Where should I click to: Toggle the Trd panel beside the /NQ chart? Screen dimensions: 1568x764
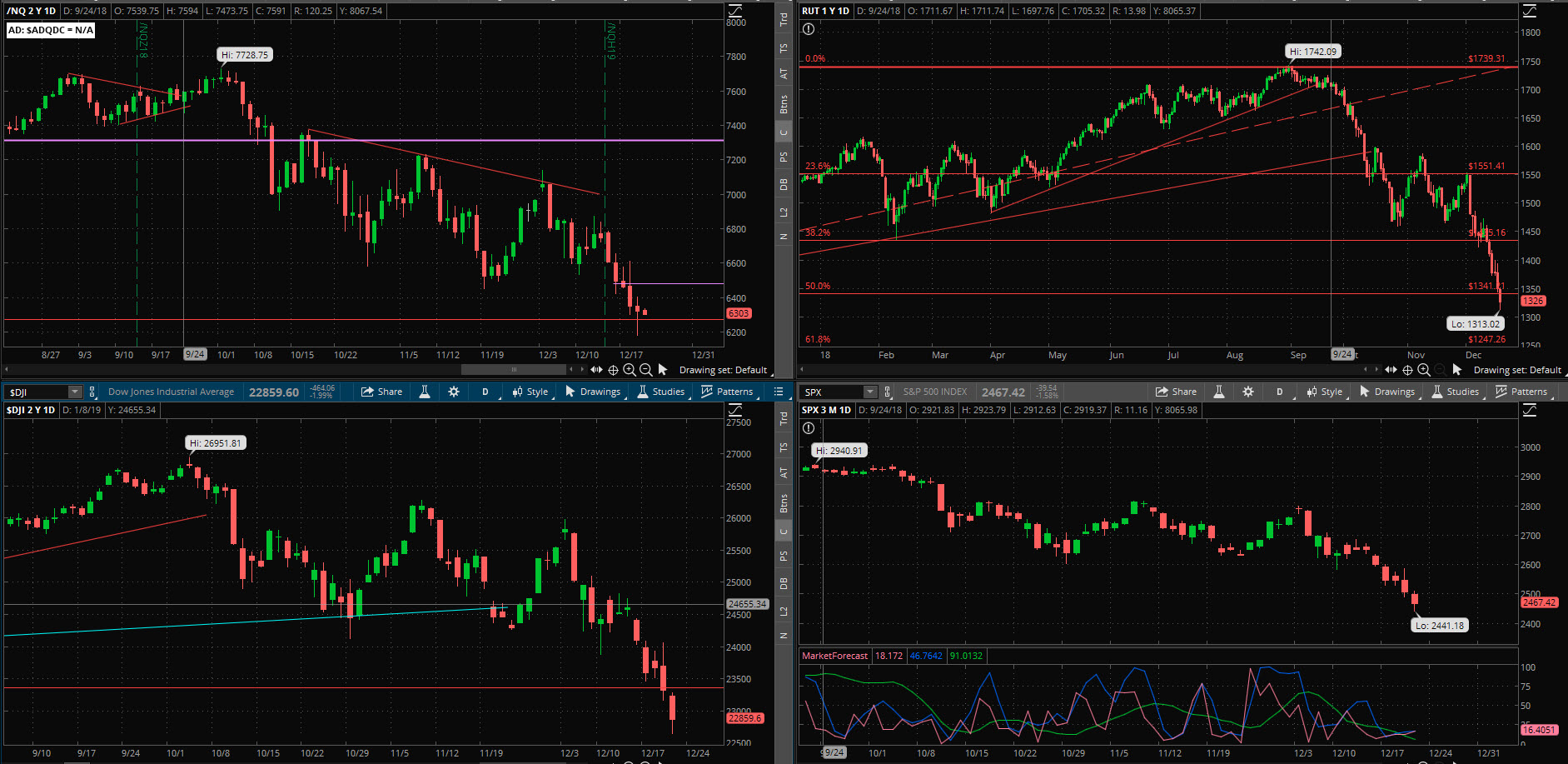pos(784,19)
